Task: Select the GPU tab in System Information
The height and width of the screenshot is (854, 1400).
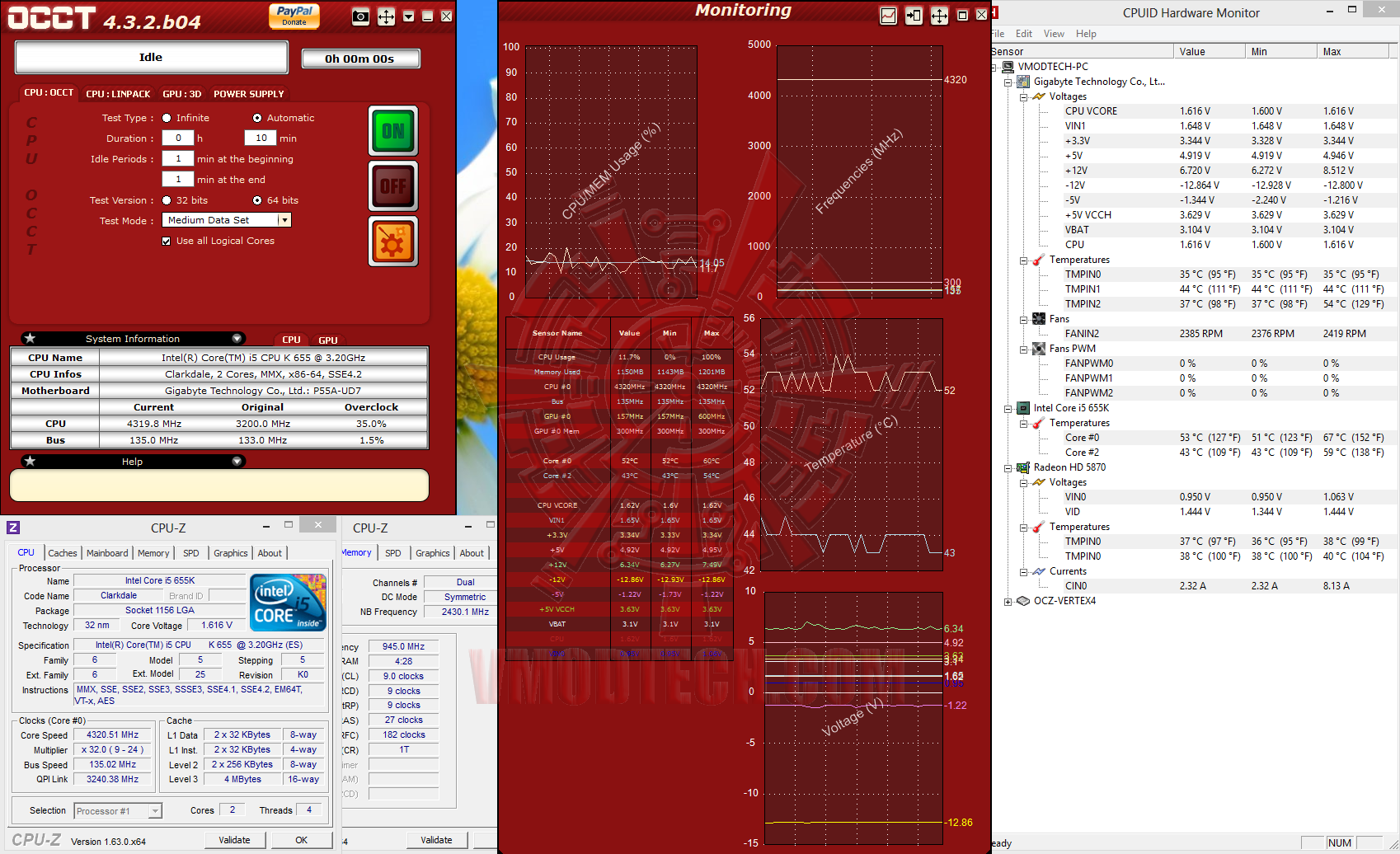Action: click(x=328, y=340)
